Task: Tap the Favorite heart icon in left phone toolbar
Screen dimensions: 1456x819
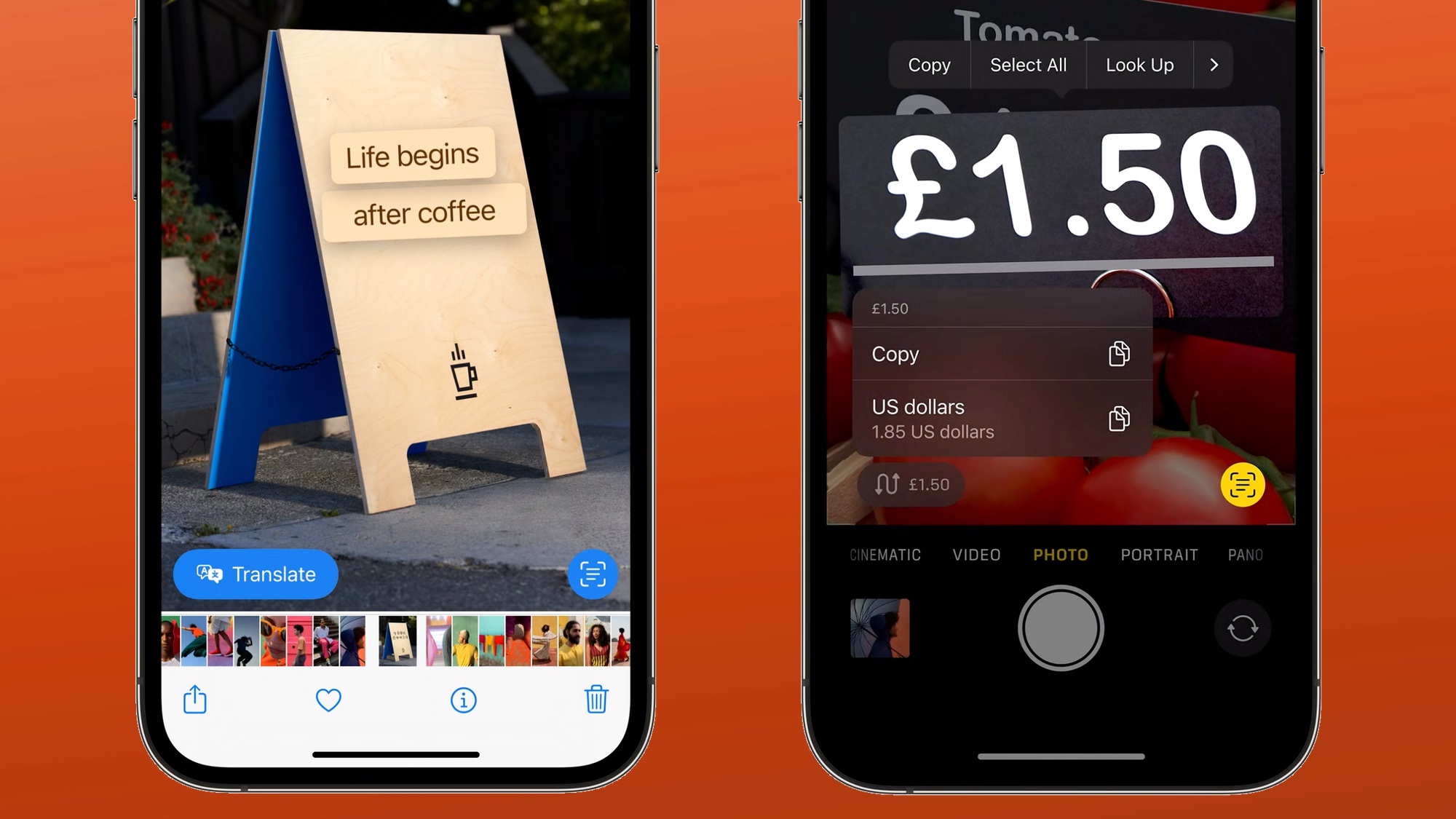Action: pos(328,699)
